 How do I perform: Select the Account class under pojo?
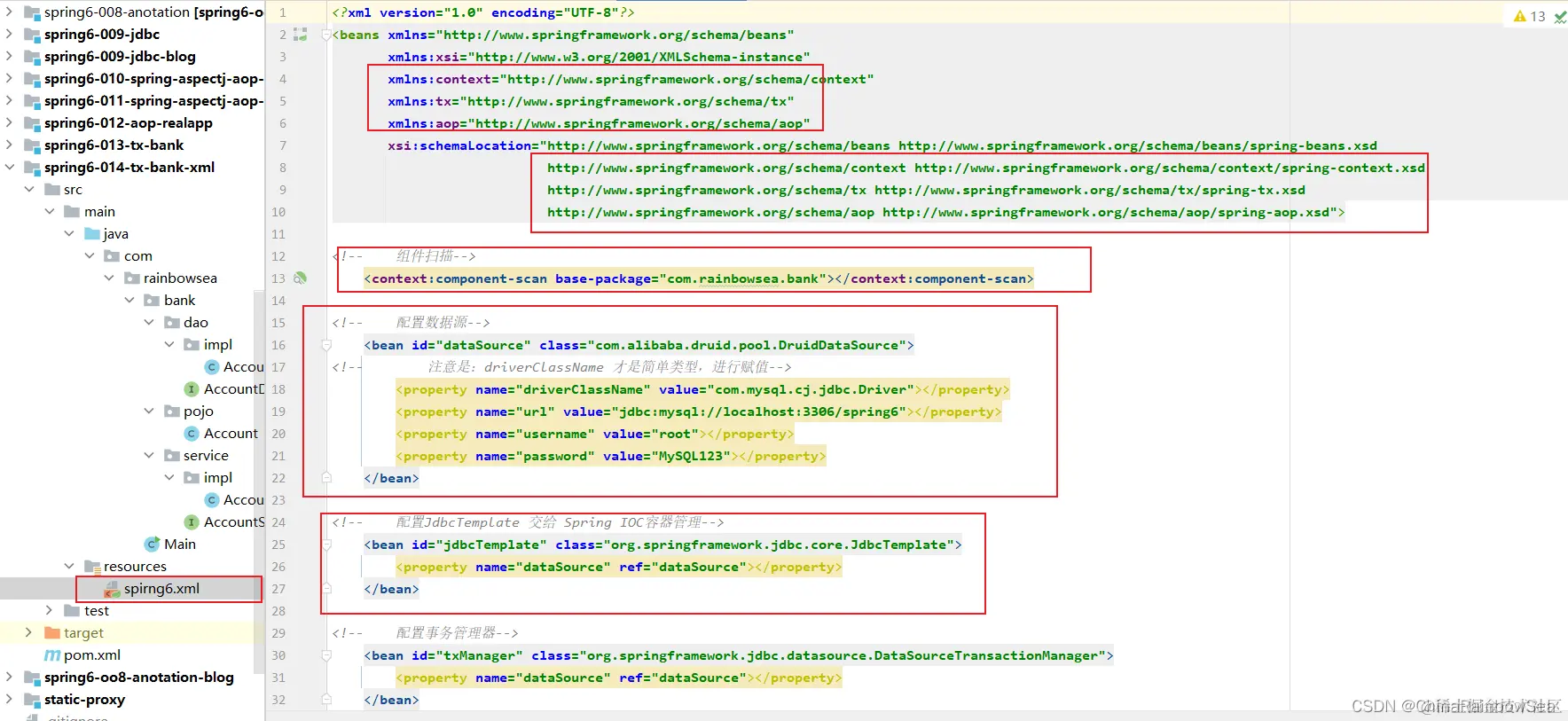[x=231, y=433]
